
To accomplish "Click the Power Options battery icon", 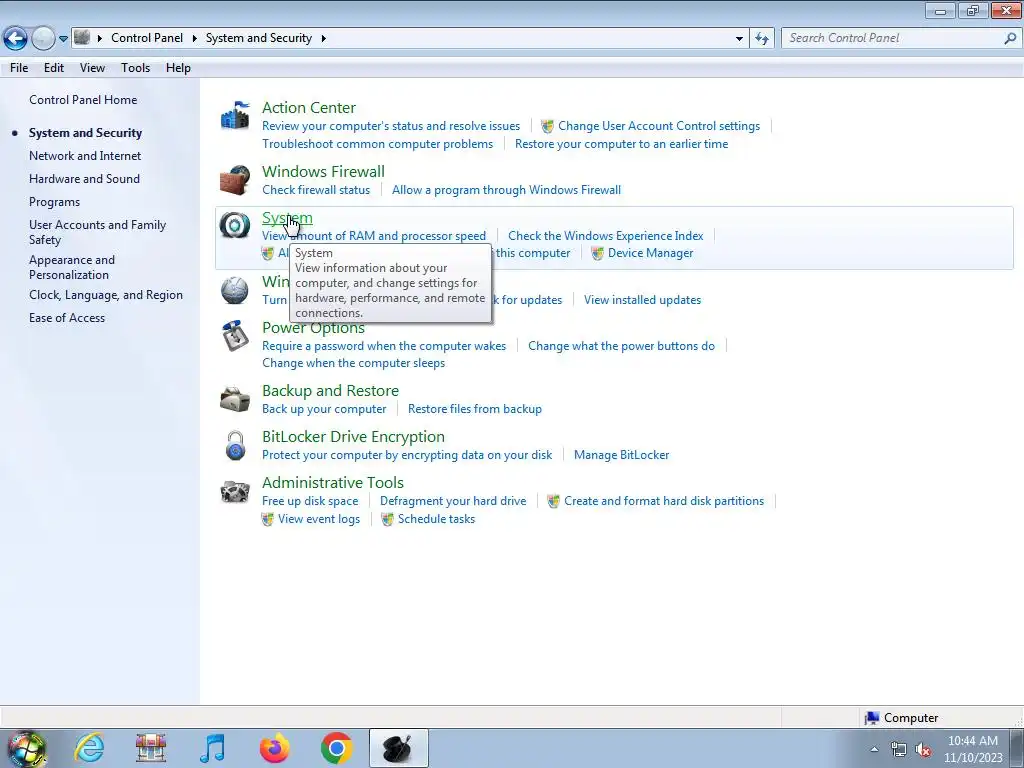I will coord(235,336).
